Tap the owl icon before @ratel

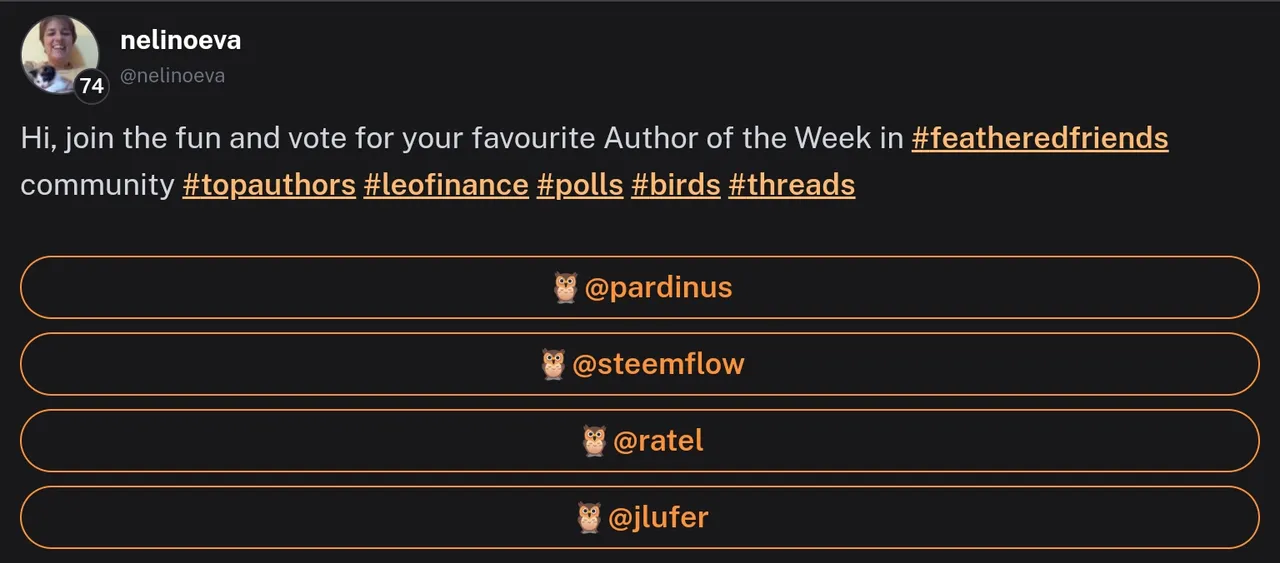594,441
